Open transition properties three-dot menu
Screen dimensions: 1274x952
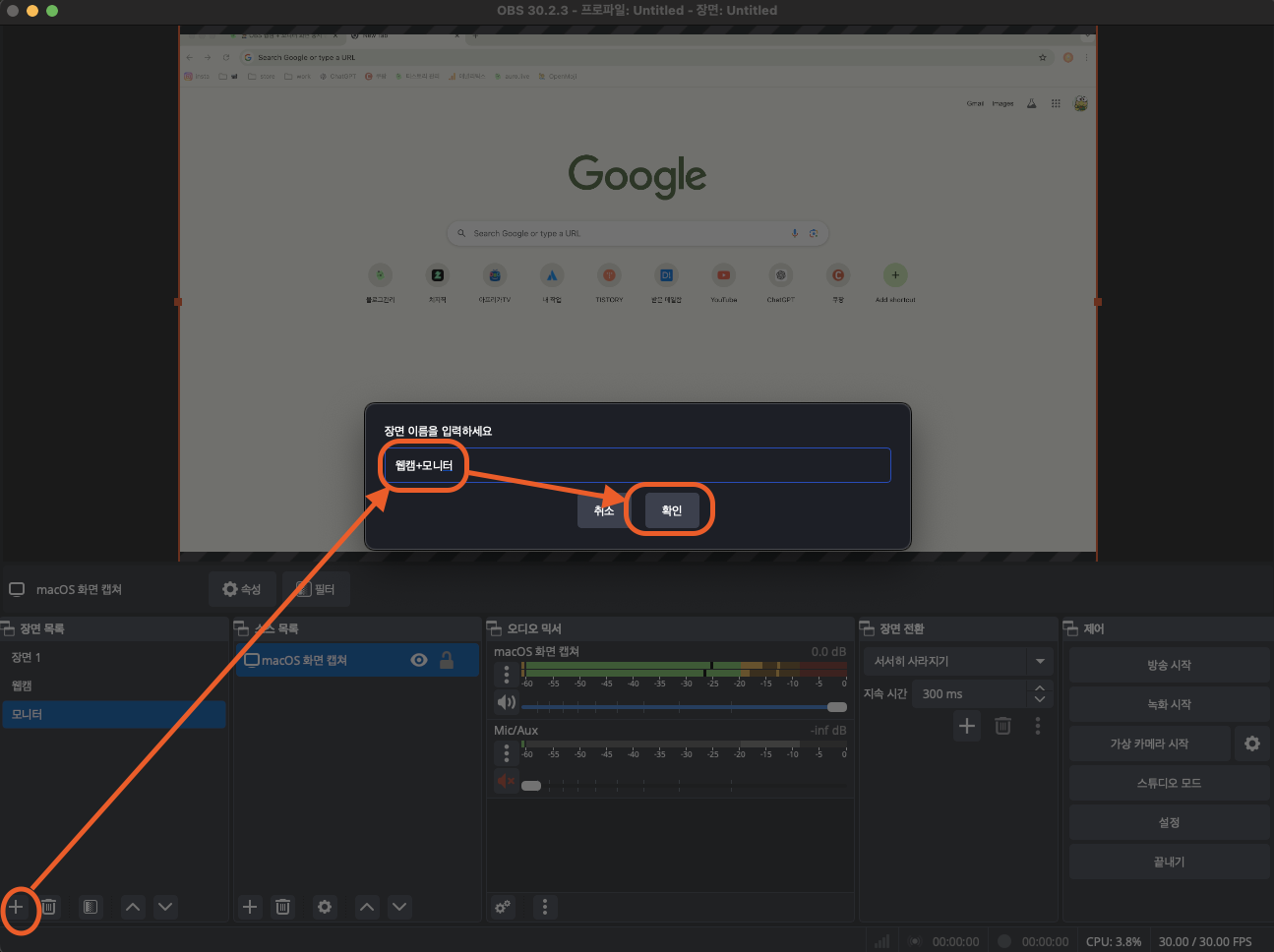click(x=1038, y=726)
